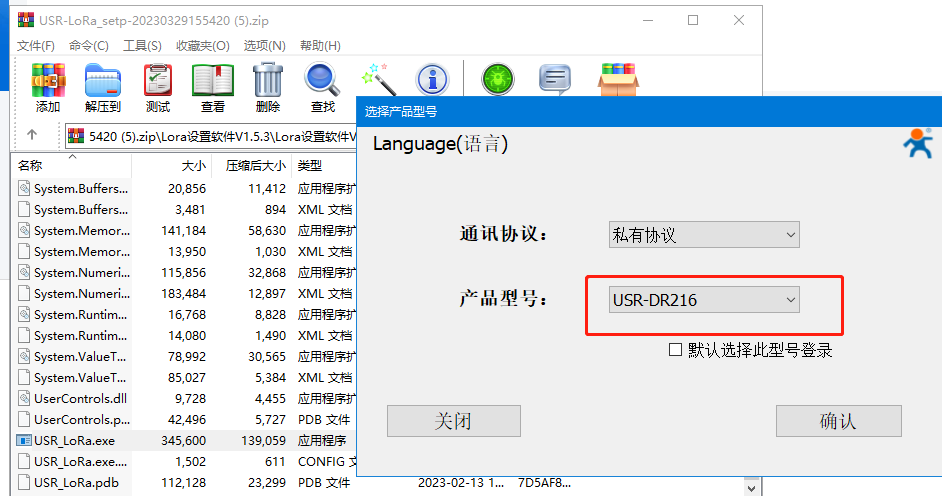Viewport: 942px width, 496px height.
Task: Select the System.Buffers... XML row sized 3,481
Action: pyautogui.click(x=184, y=209)
